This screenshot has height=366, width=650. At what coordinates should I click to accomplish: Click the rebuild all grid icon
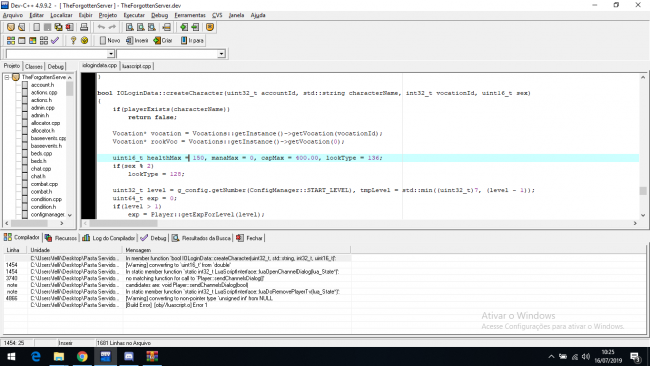[x=44, y=40]
